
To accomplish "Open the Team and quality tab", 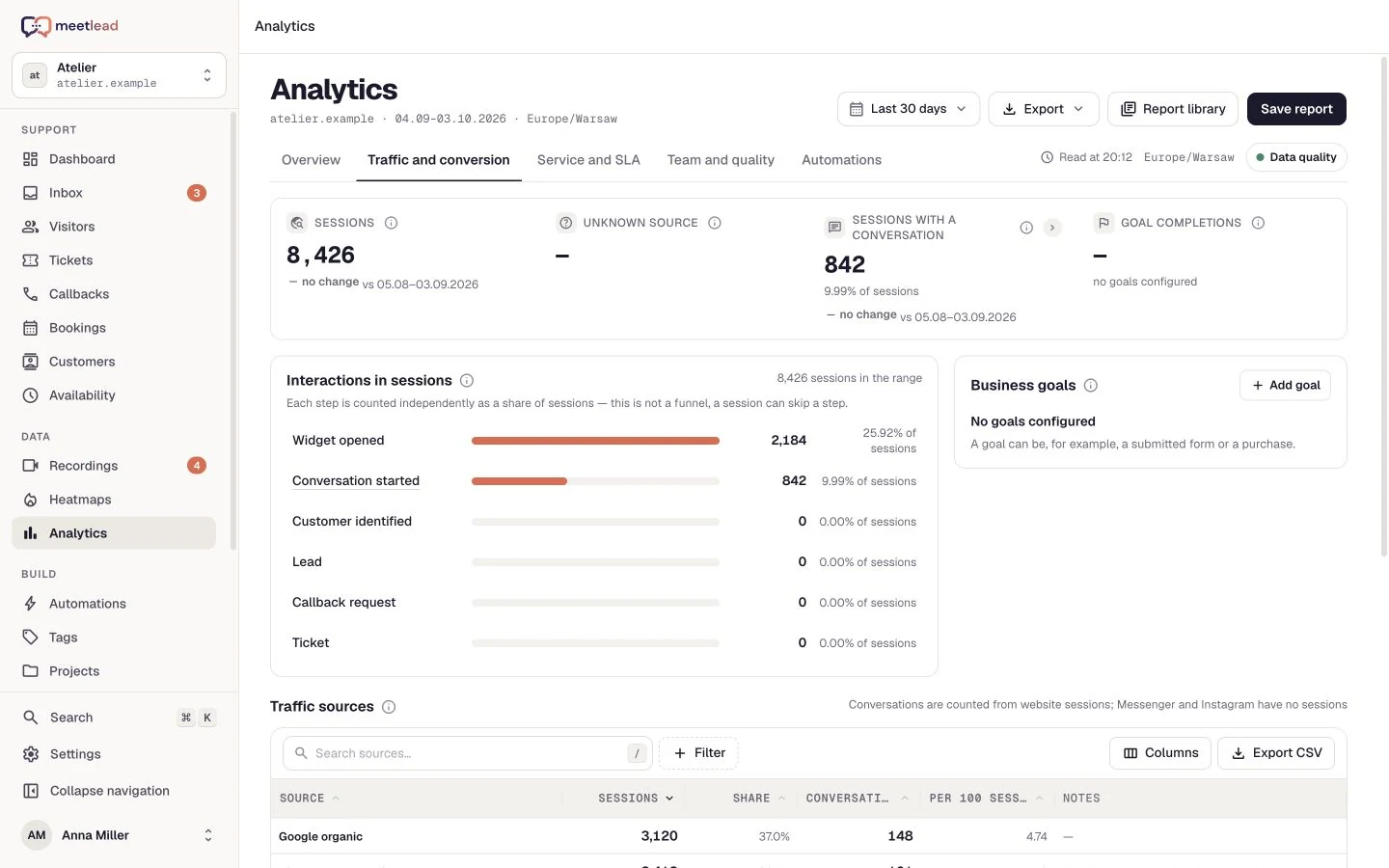I will click(x=721, y=160).
